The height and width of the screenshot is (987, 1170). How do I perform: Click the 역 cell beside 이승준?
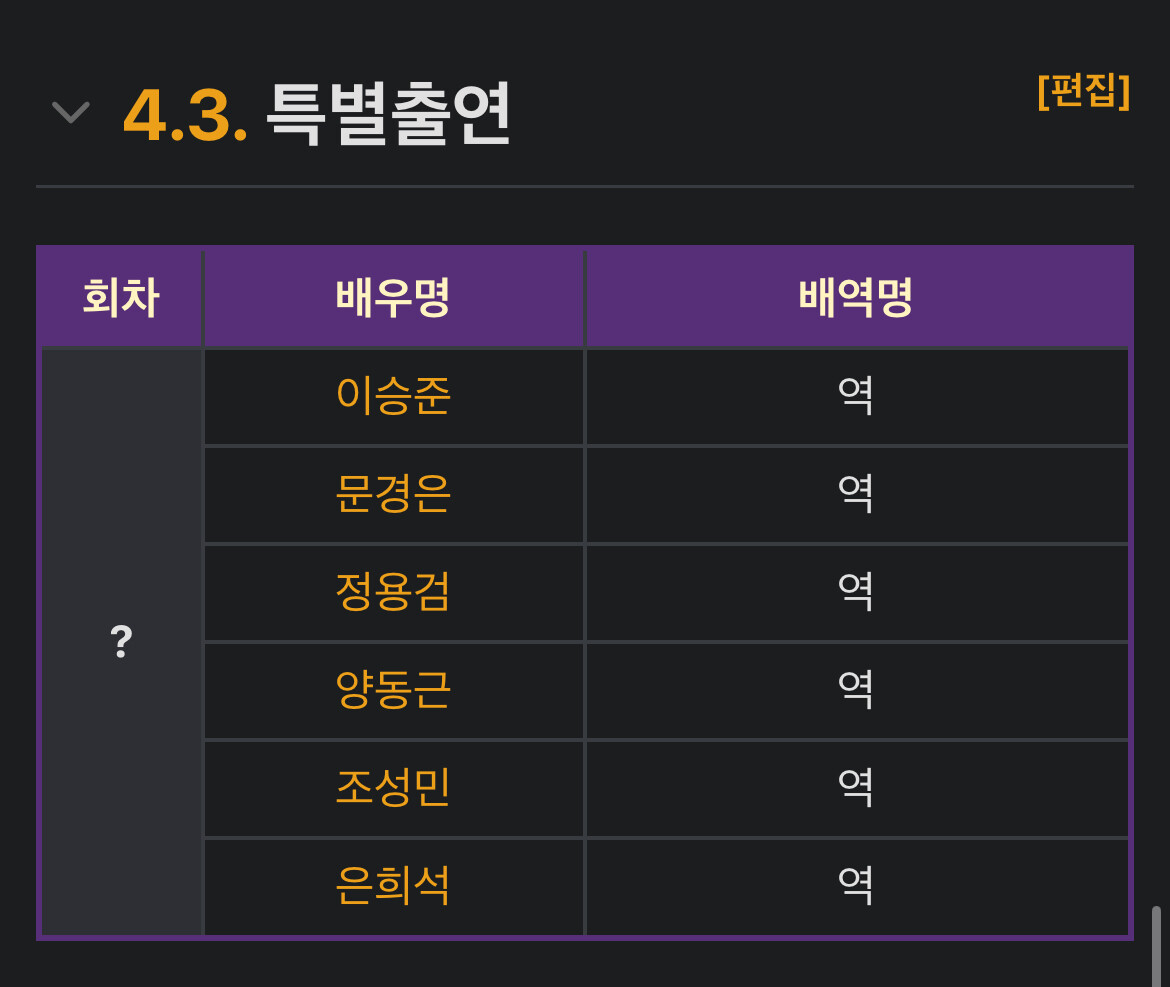click(x=856, y=396)
